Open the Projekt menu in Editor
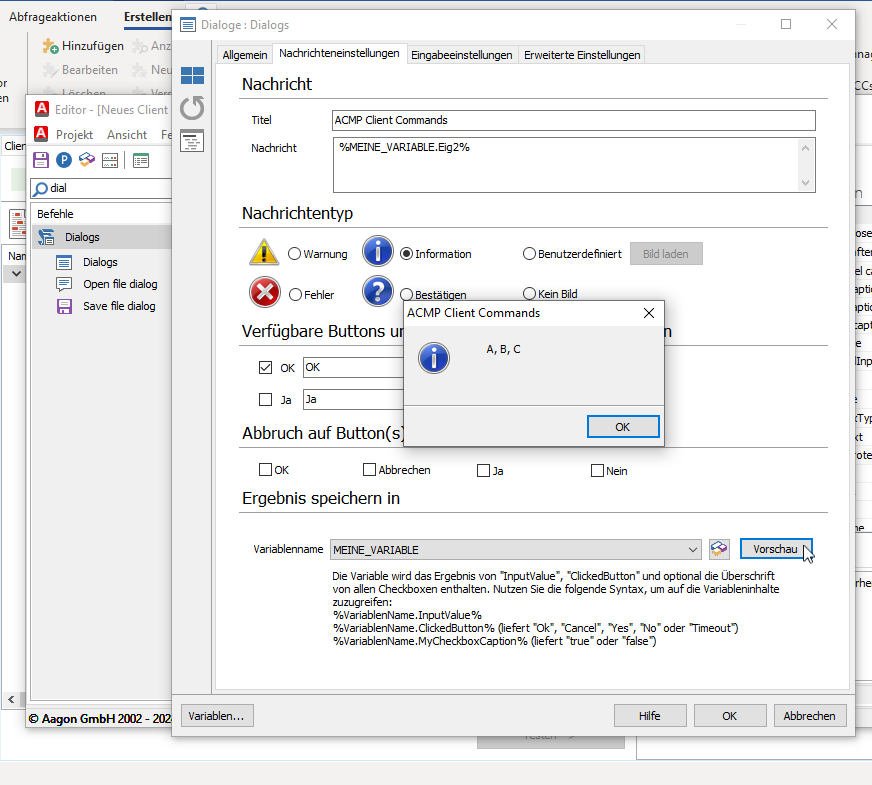The image size is (872, 785). 74,135
